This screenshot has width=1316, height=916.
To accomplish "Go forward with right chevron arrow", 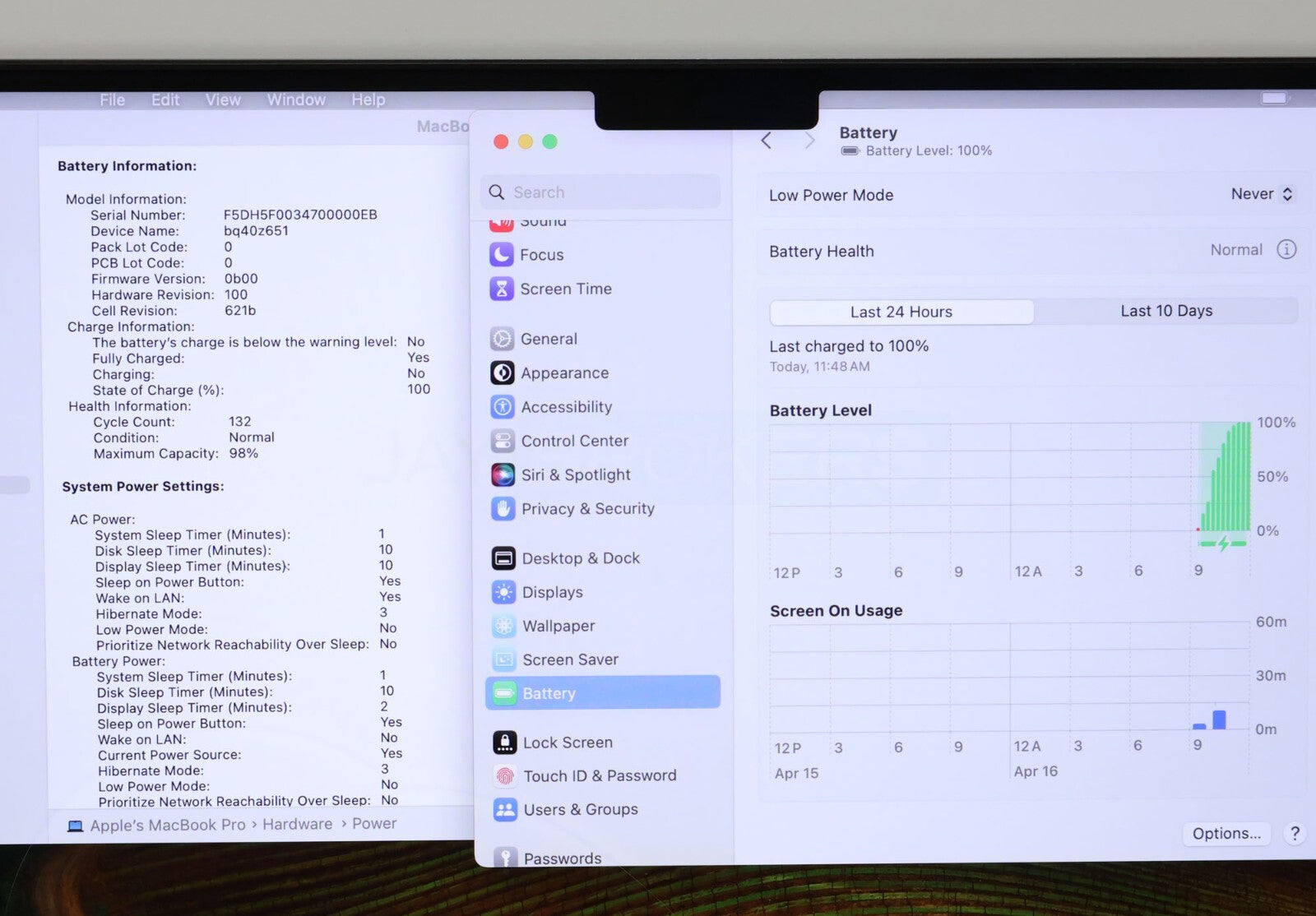I will point(810,141).
